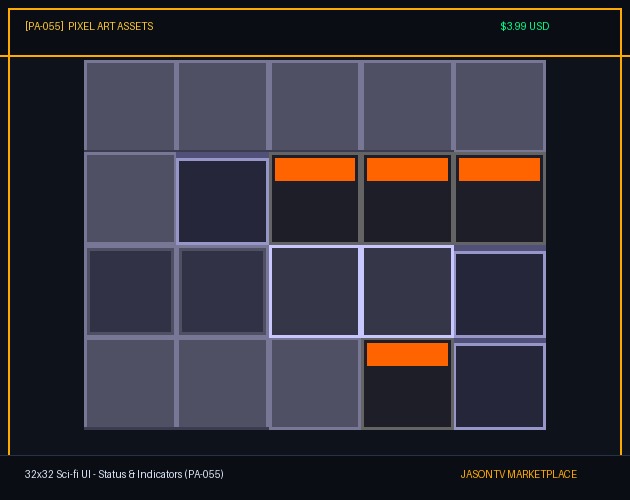Visit the JASON TV MARKETPLACE link
The height and width of the screenshot is (500, 630).
click(519, 474)
